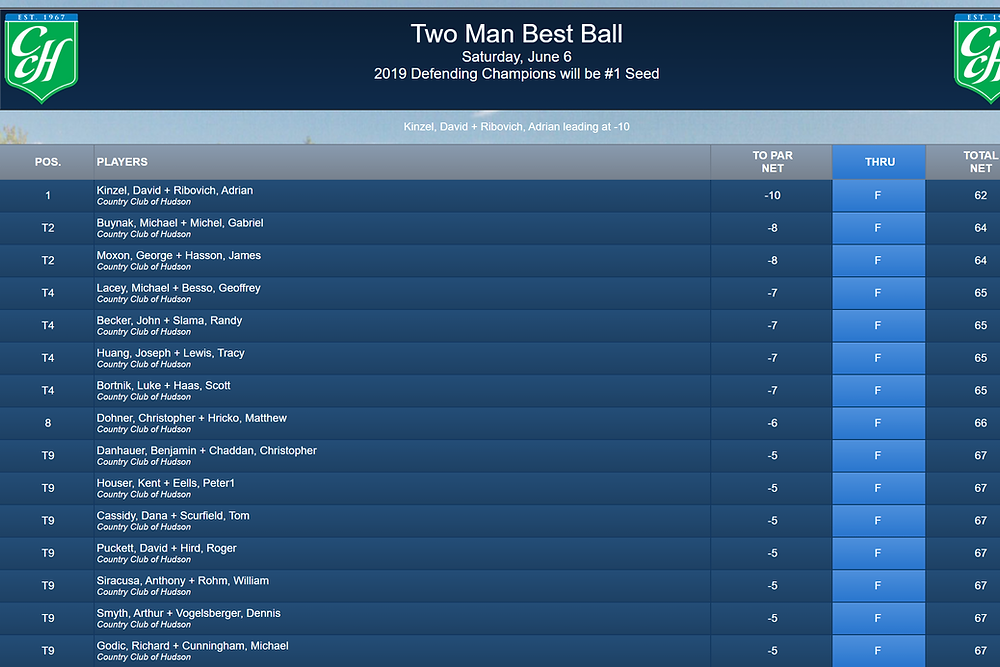Select the highlighted THRU column header
The height and width of the screenshot is (667, 1000).
pyautogui.click(x=878, y=161)
